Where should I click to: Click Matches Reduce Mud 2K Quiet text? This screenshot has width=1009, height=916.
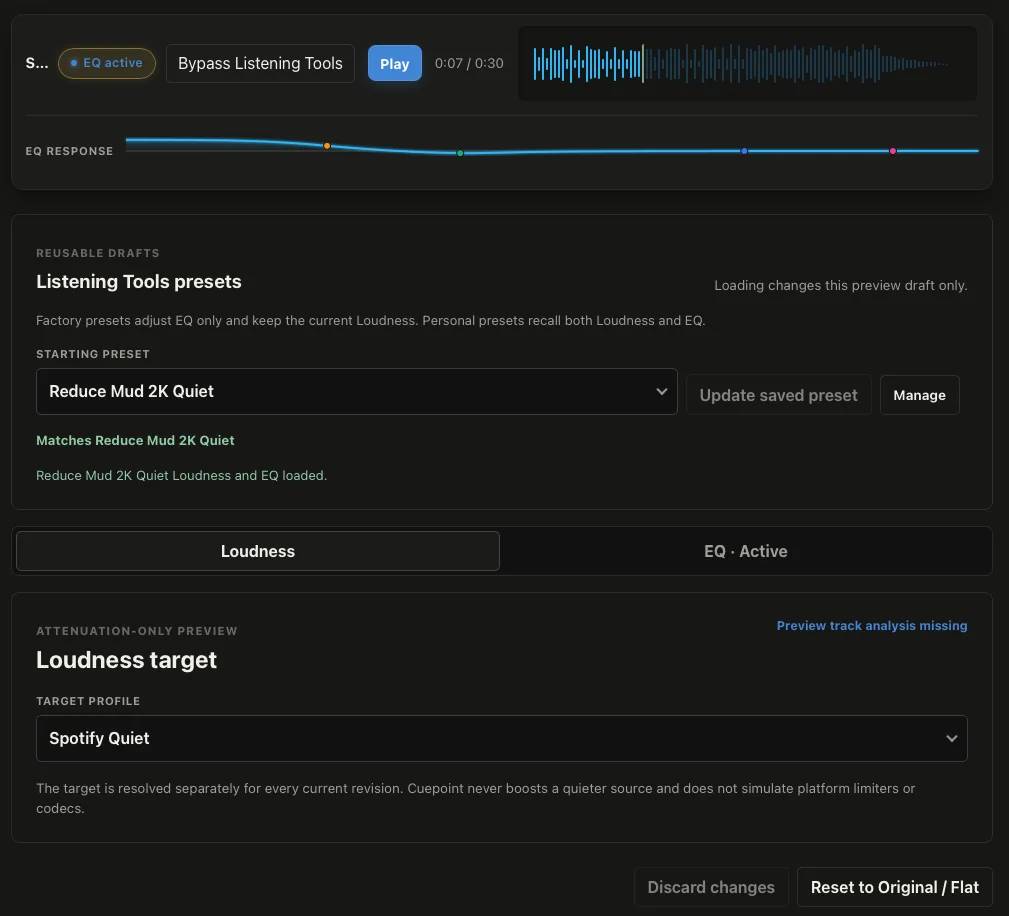pyautogui.click(x=135, y=440)
